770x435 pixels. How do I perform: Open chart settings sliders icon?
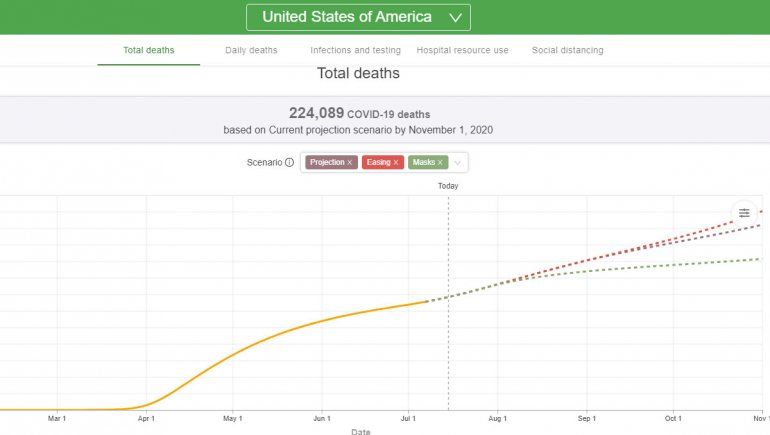point(744,213)
